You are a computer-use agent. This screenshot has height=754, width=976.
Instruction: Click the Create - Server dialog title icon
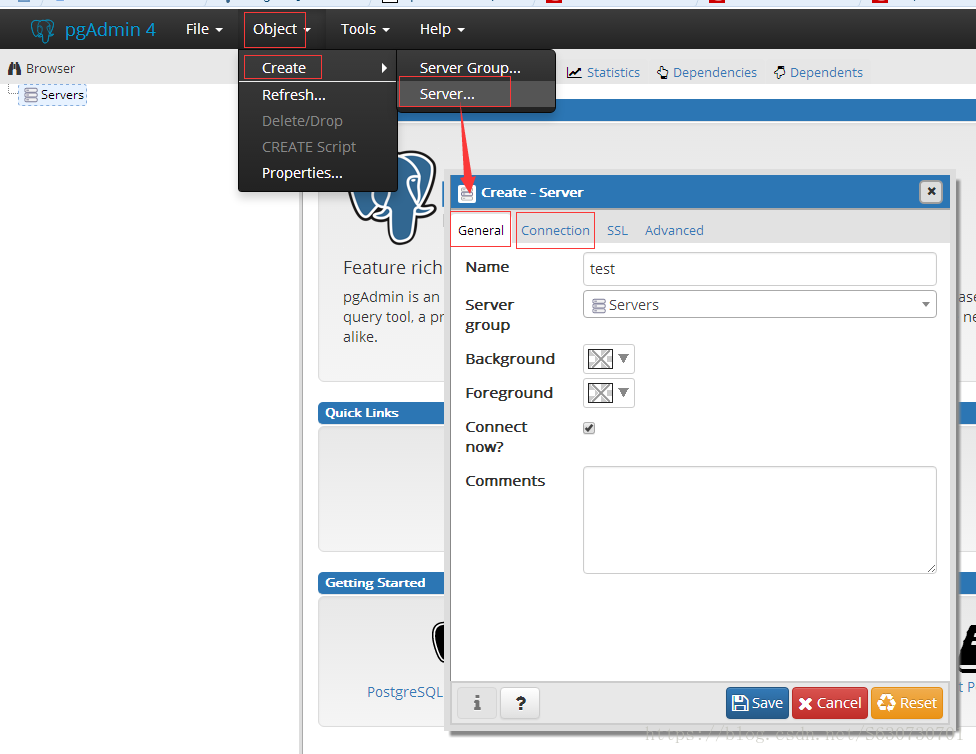(467, 193)
